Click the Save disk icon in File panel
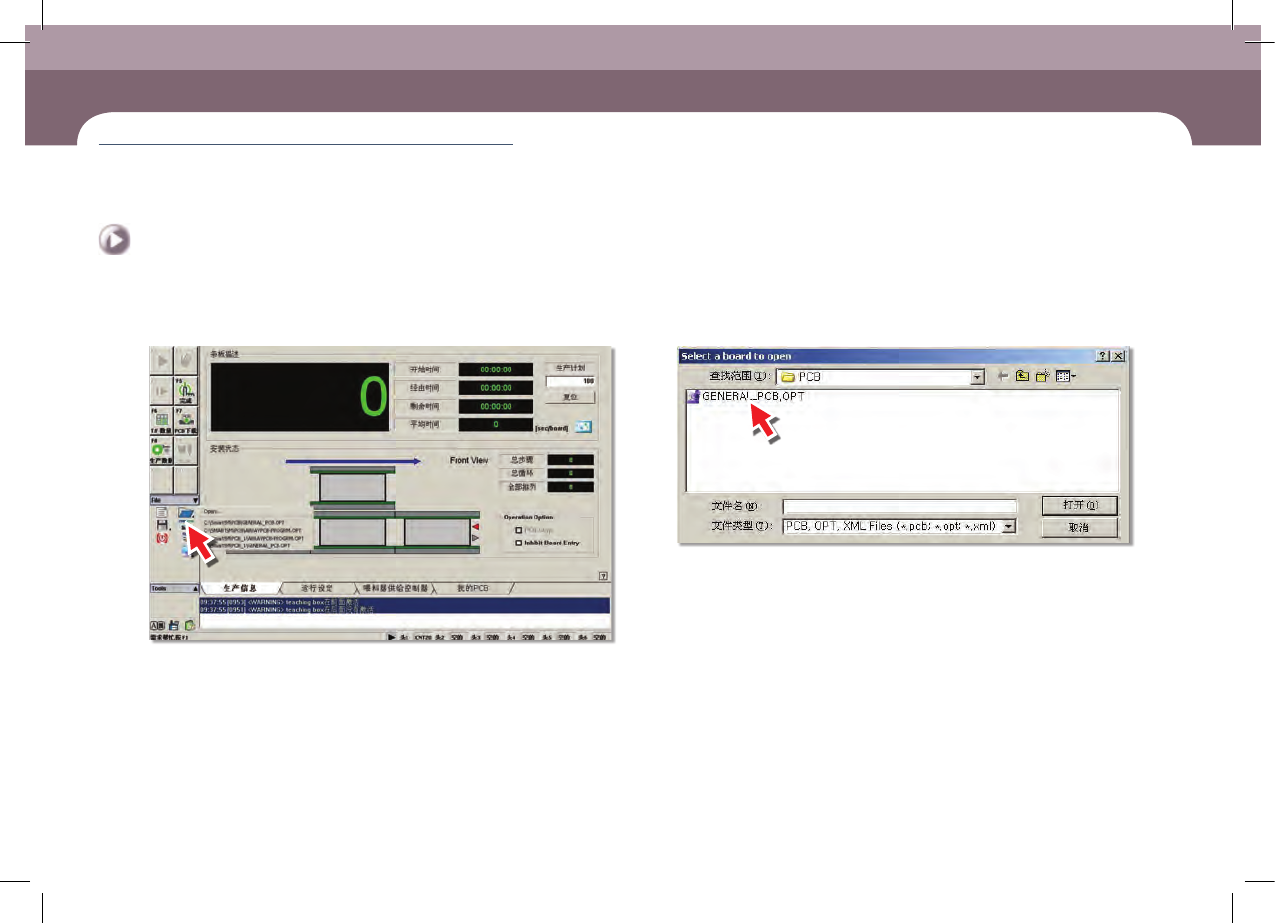Viewport: 1275px width, 923px height. [x=161, y=525]
